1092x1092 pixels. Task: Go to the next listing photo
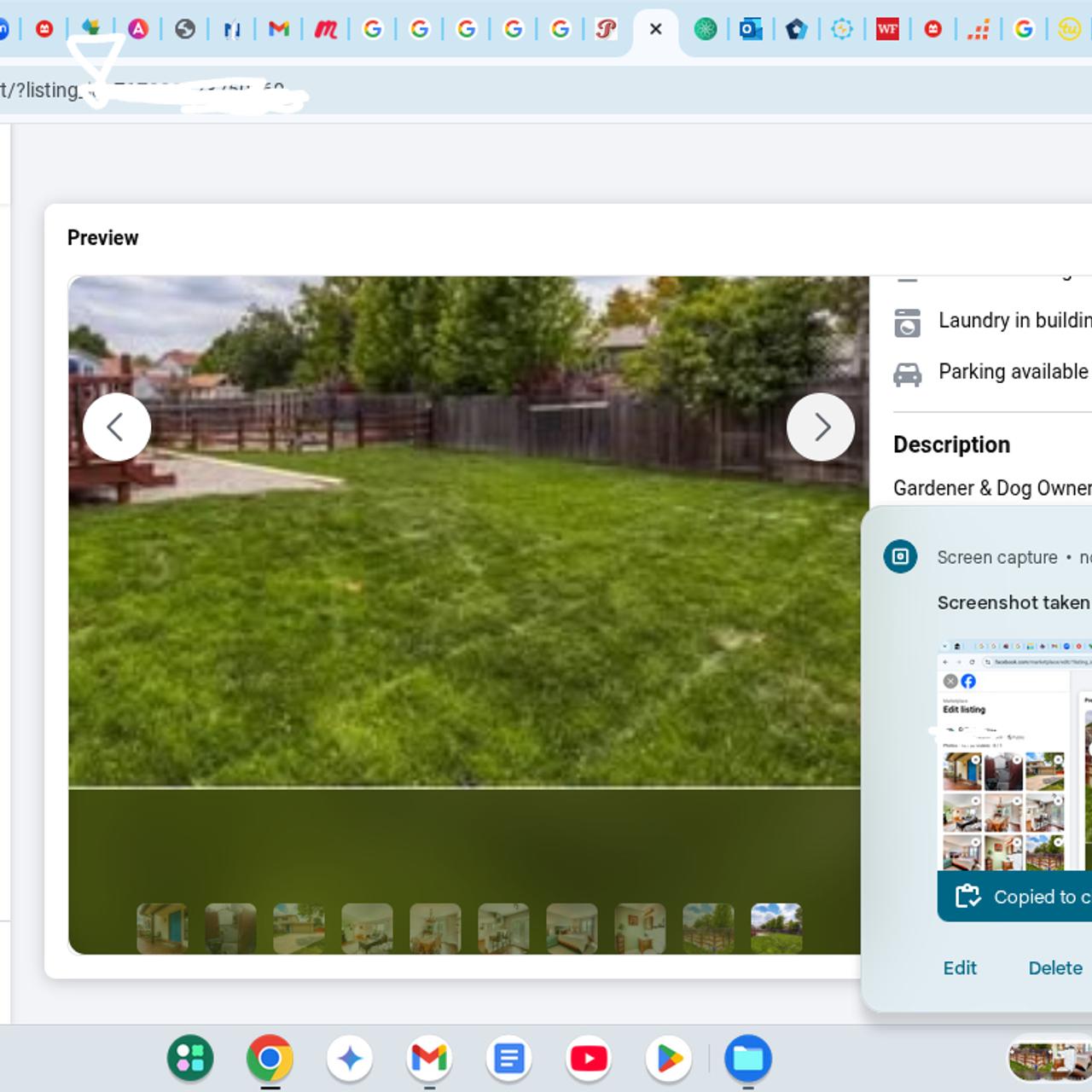(x=820, y=427)
